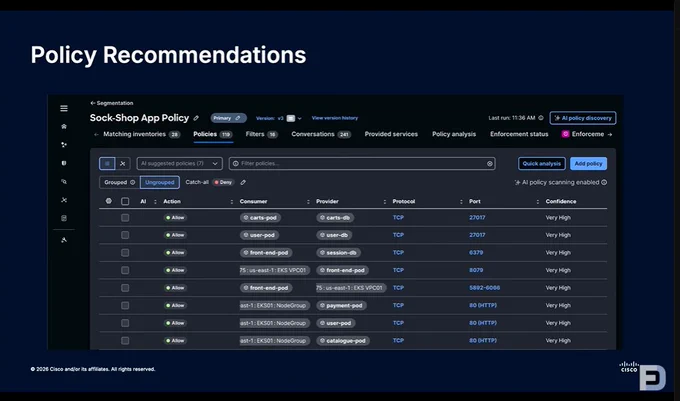Select the Grouped view toggle

click(120, 183)
